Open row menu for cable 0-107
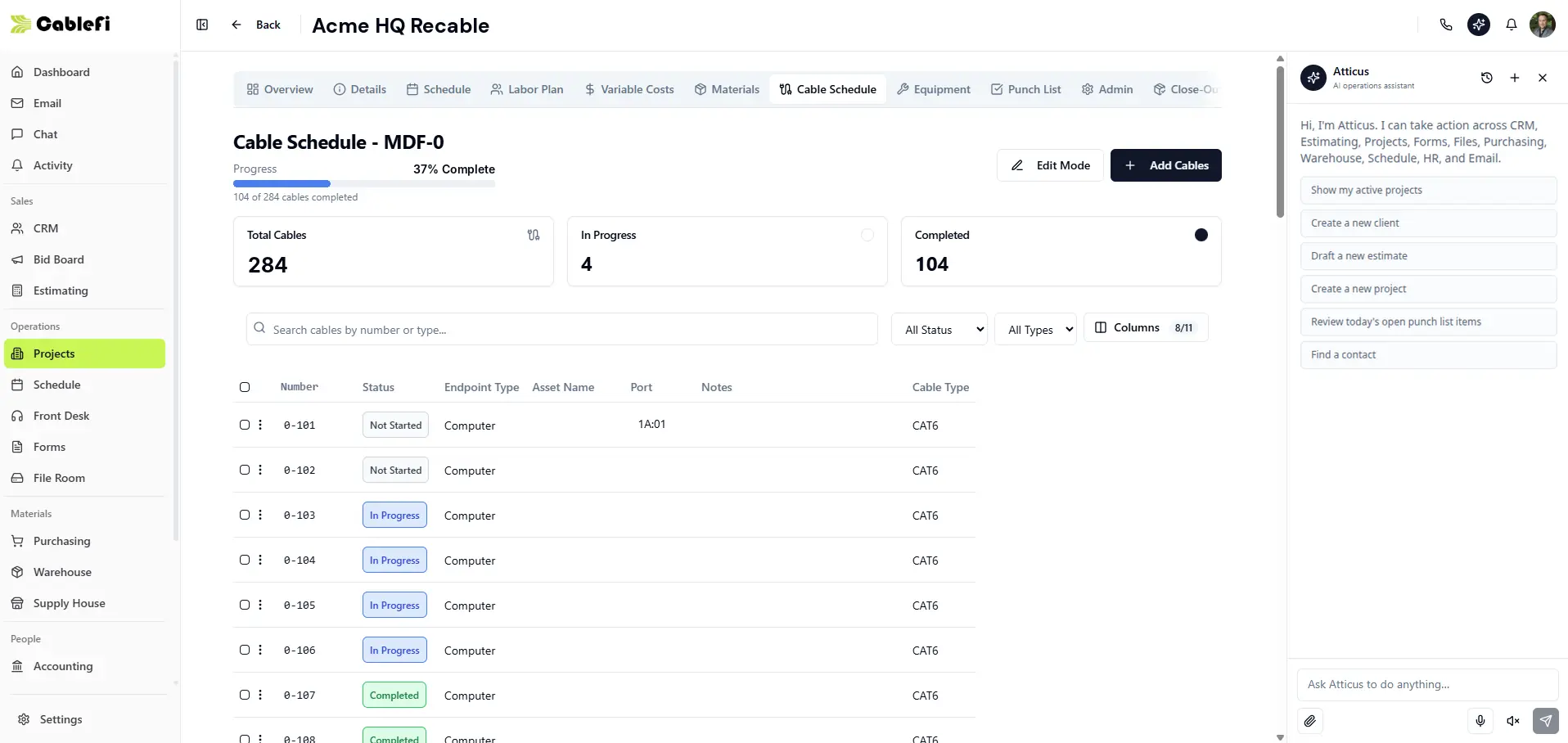This screenshot has width=1568, height=743. pos(260,695)
